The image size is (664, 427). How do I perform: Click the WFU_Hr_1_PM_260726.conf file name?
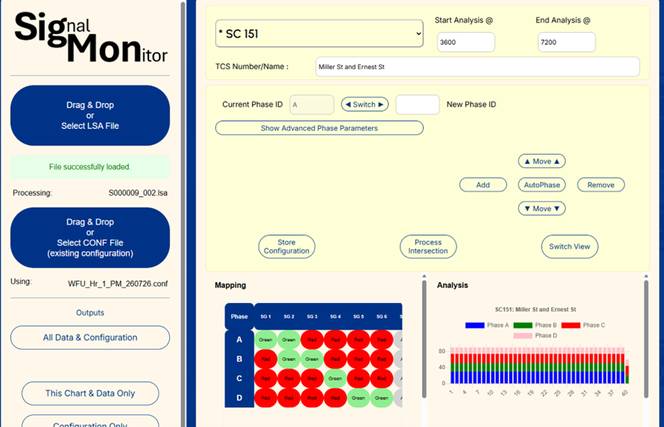coord(118,284)
